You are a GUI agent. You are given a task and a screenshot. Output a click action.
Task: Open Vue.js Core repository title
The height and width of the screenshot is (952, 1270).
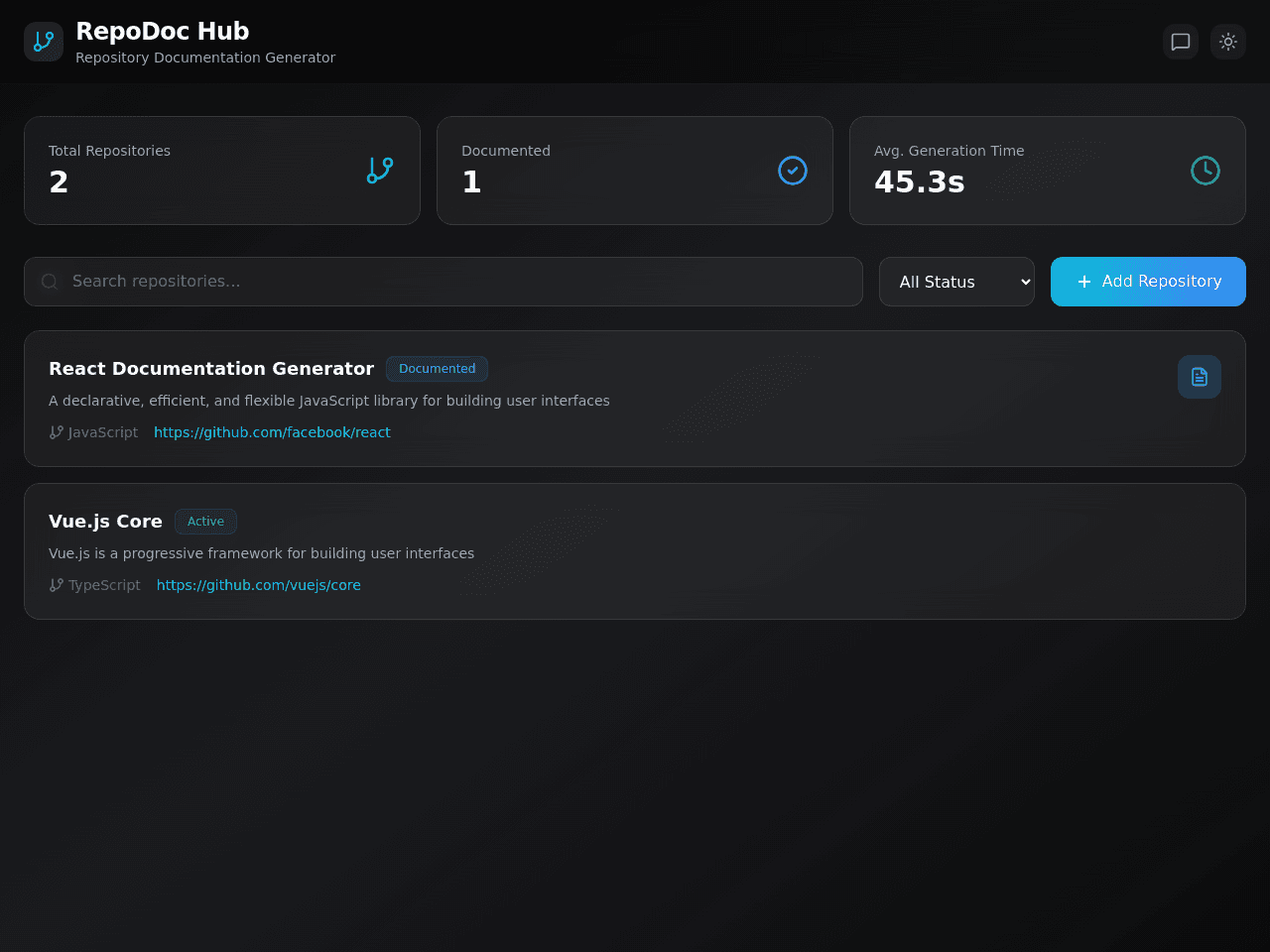coord(105,522)
